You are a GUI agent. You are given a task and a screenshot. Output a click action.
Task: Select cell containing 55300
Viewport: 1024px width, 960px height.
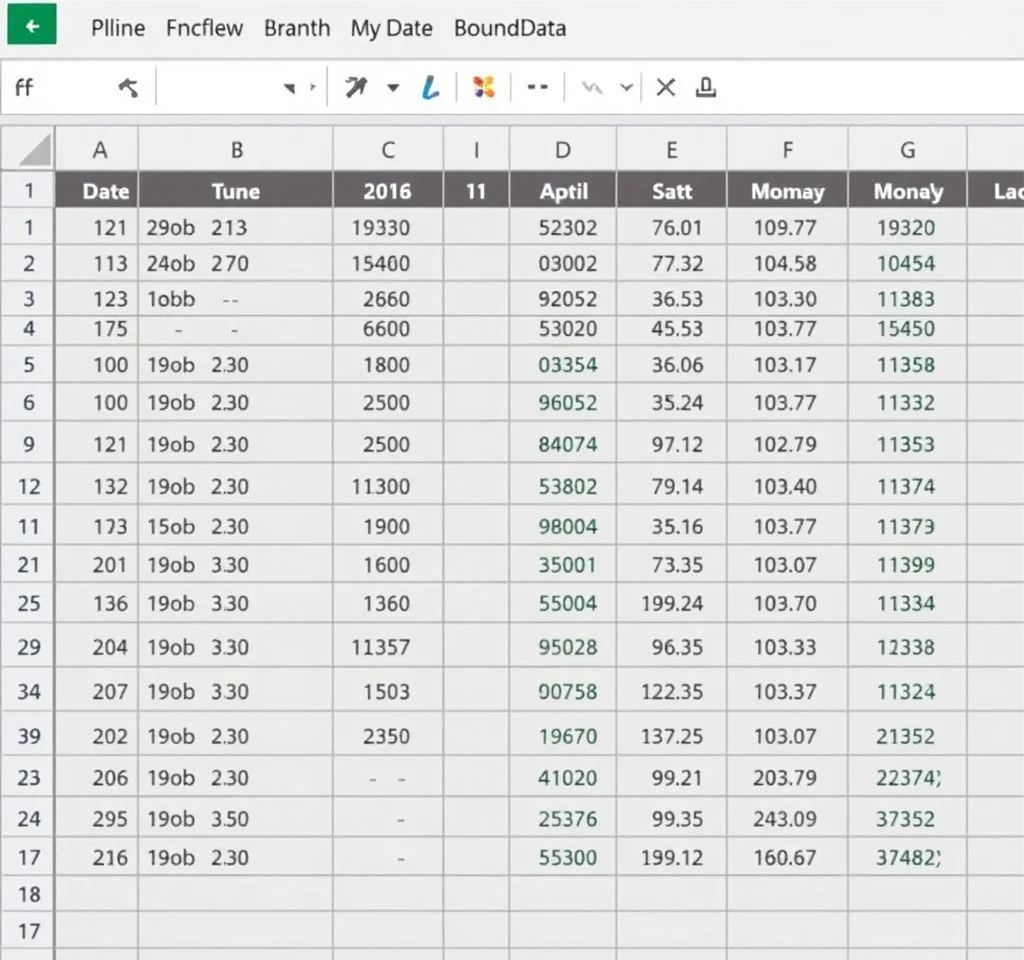click(x=563, y=857)
